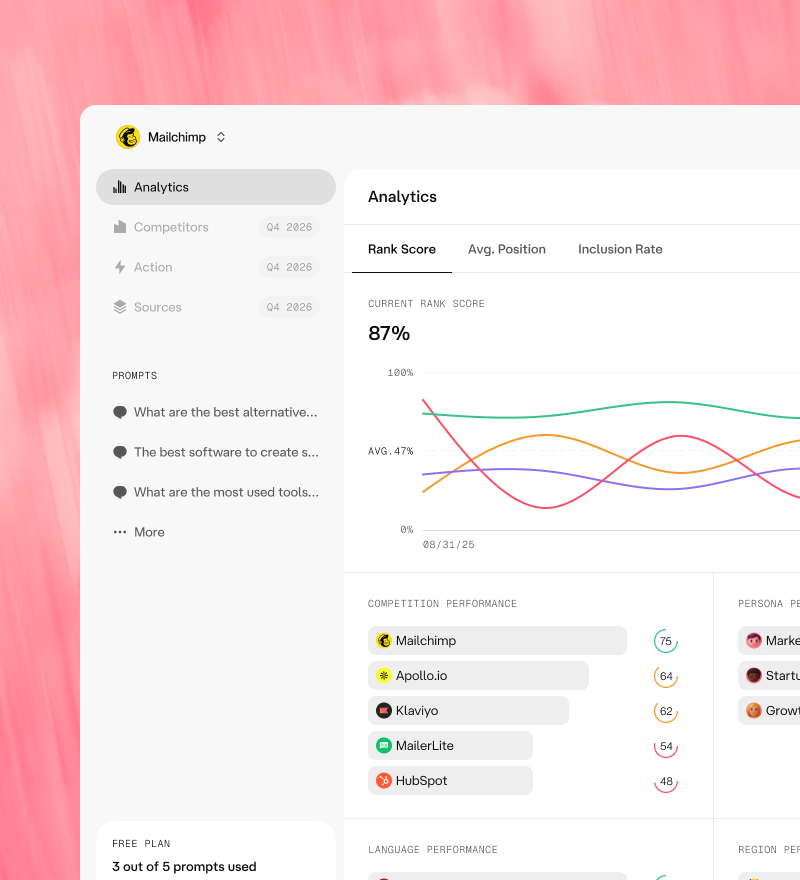The width and height of the screenshot is (800, 880).
Task: Click the score ring showing 48
Action: tap(666, 781)
